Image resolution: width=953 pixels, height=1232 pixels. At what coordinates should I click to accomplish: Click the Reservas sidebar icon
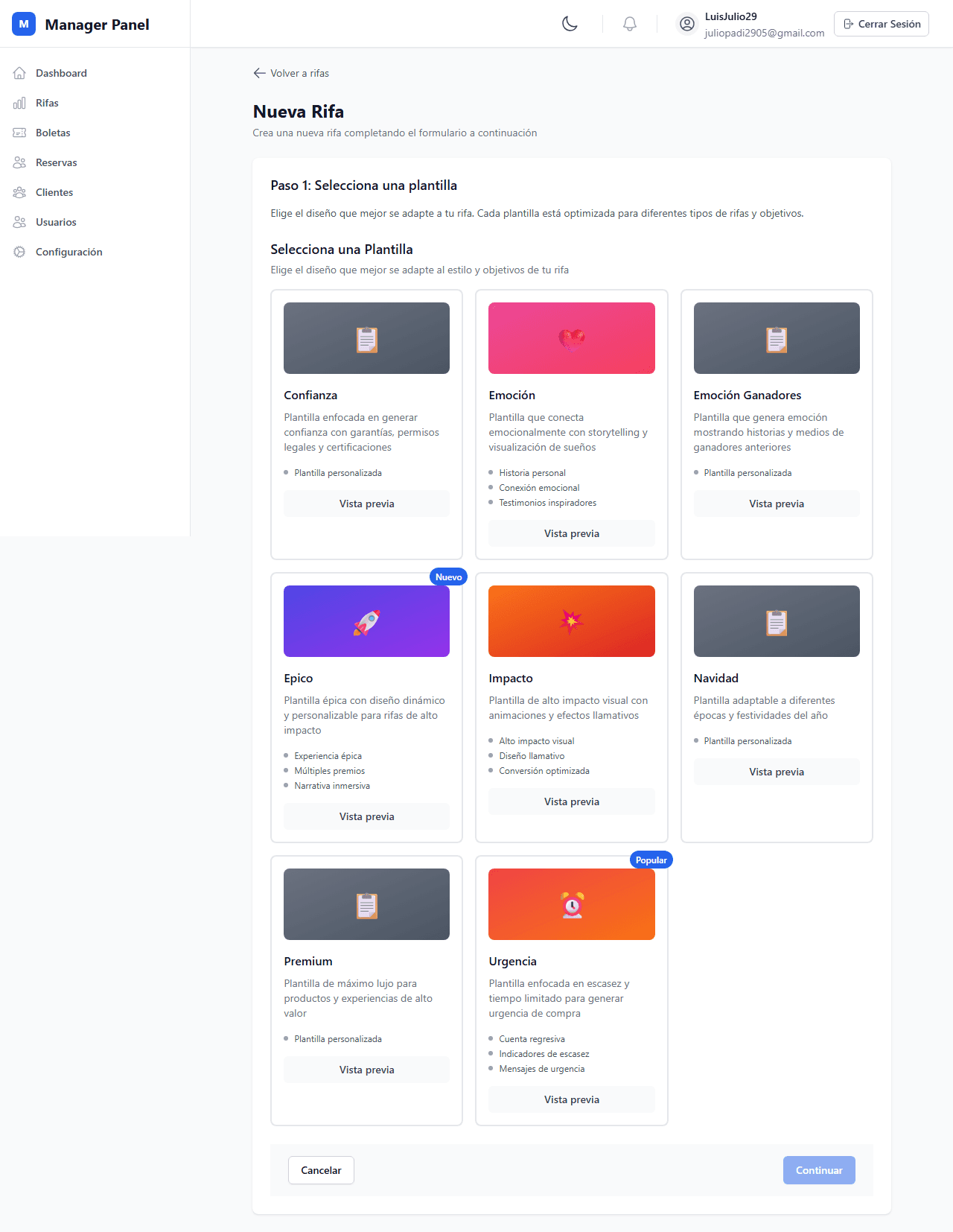click(x=19, y=162)
